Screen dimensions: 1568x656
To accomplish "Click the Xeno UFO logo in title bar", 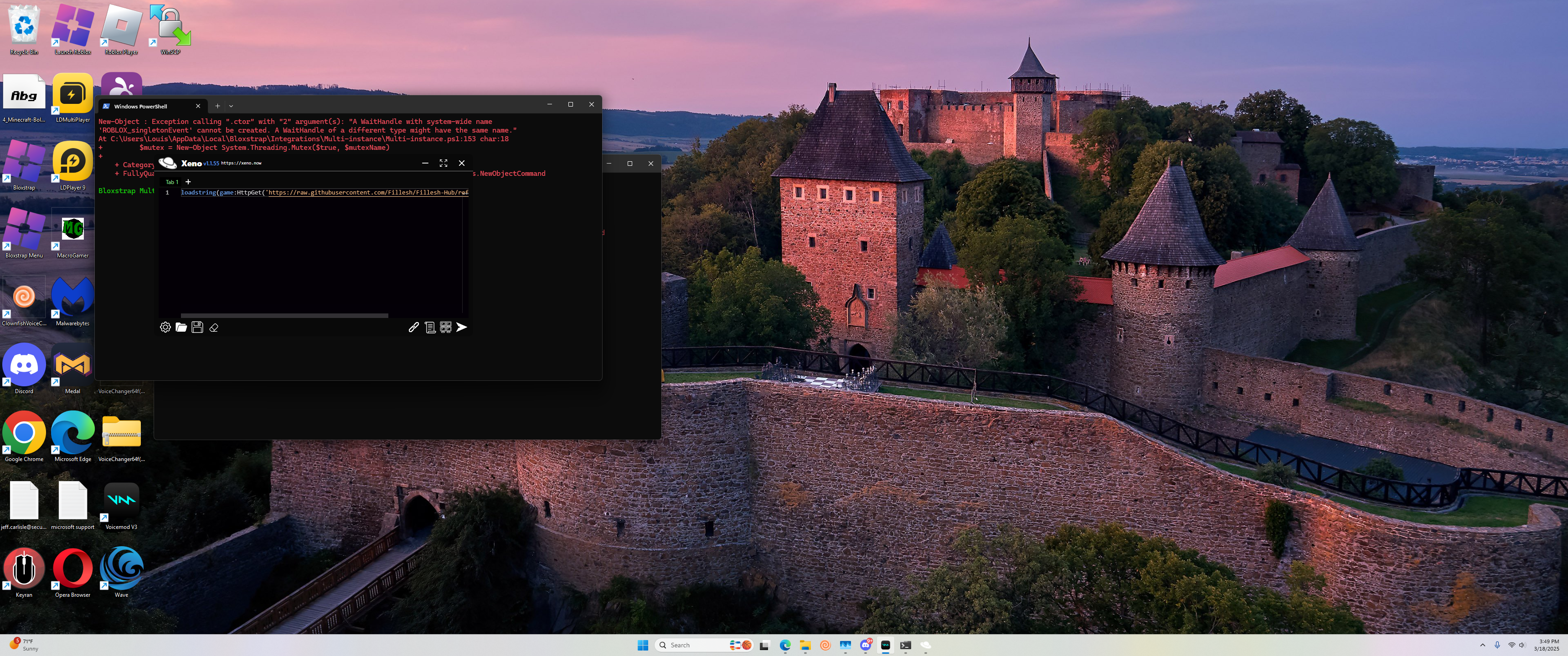I will [x=167, y=163].
